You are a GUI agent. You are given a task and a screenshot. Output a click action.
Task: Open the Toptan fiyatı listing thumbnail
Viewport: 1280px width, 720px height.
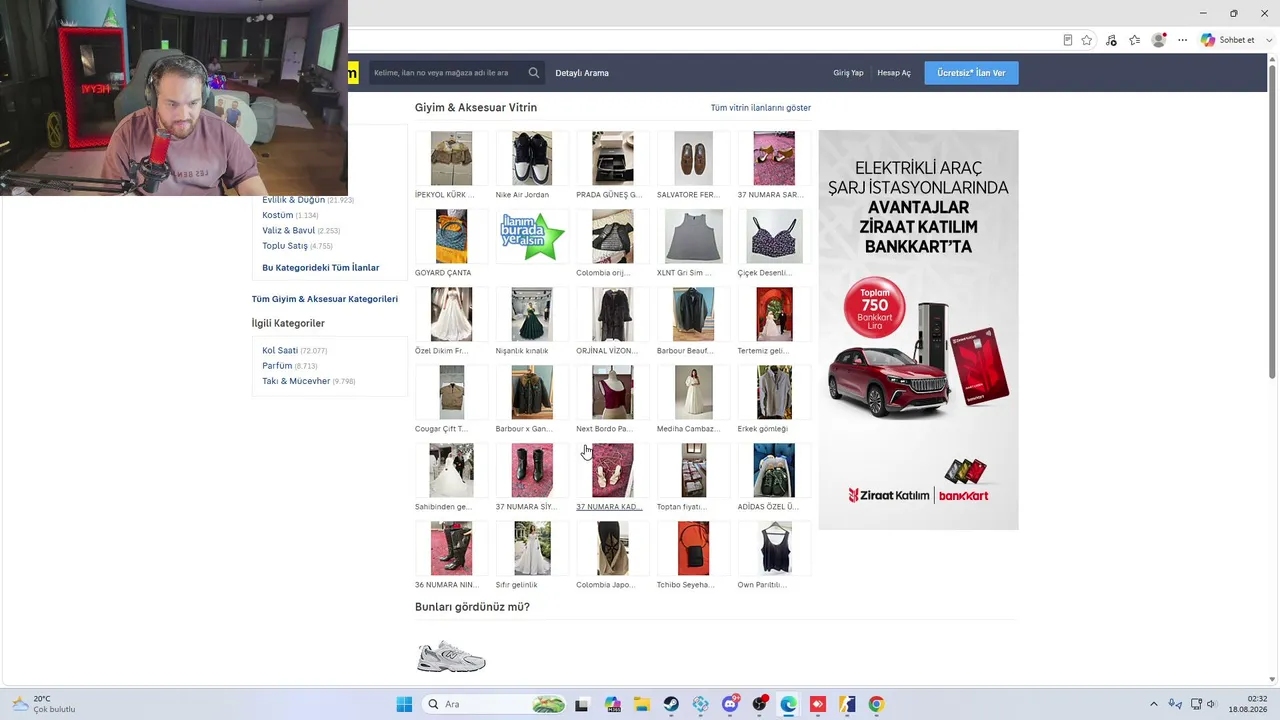tap(693, 470)
